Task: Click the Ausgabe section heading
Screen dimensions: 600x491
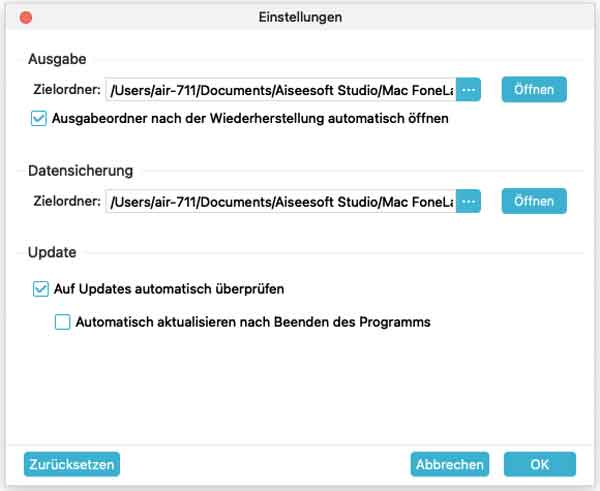Action: [57, 59]
